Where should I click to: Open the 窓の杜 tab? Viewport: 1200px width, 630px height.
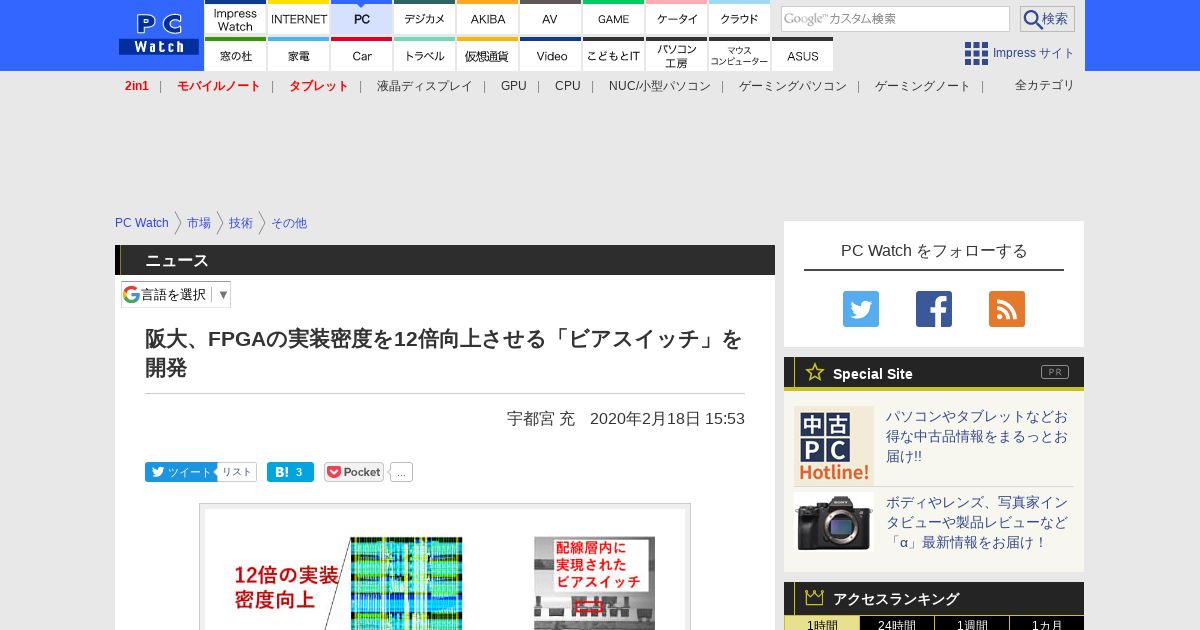click(235, 56)
